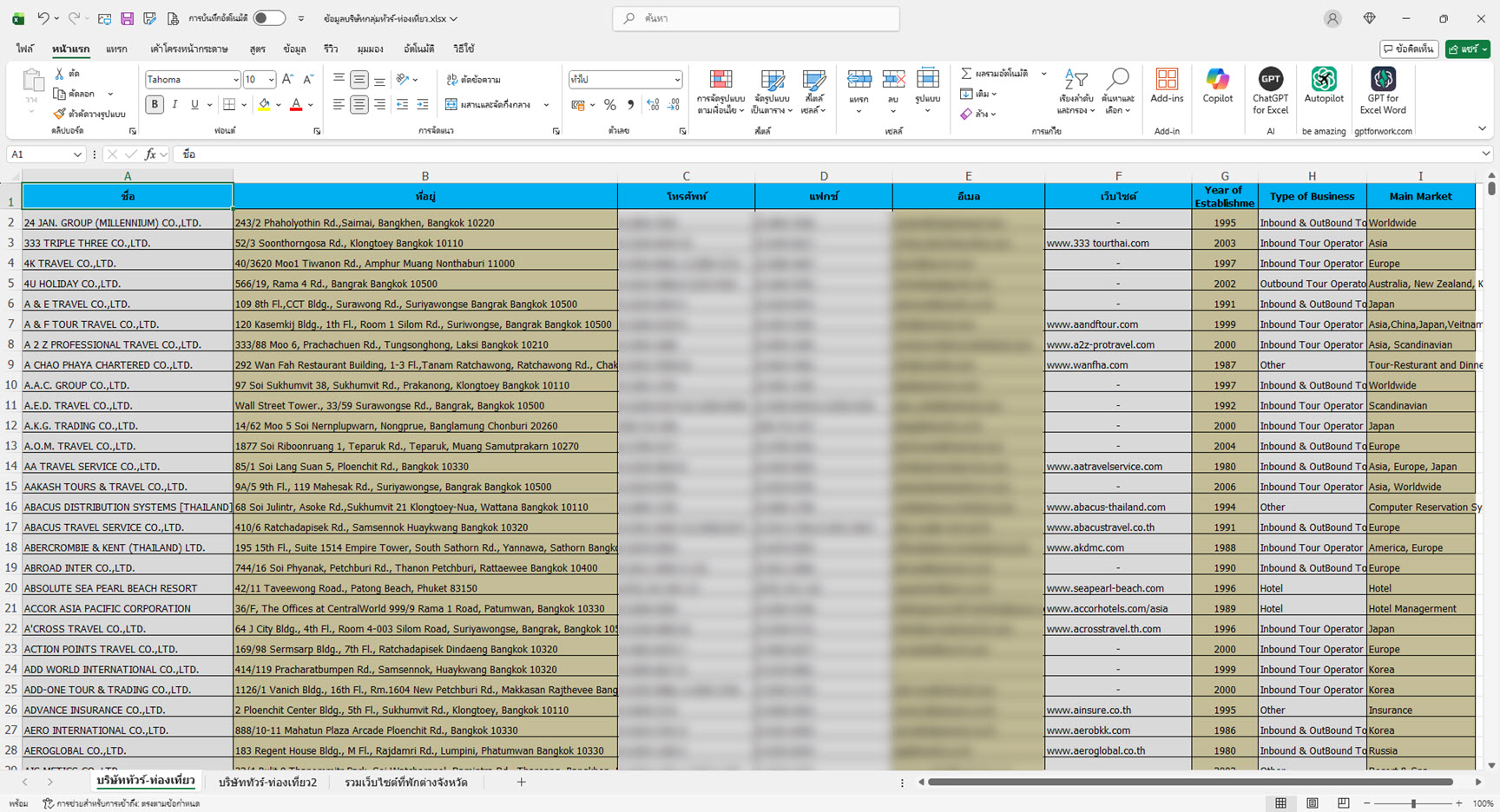Click the Percent Style icon
The height and width of the screenshot is (812, 1500).
[x=610, y=105]
